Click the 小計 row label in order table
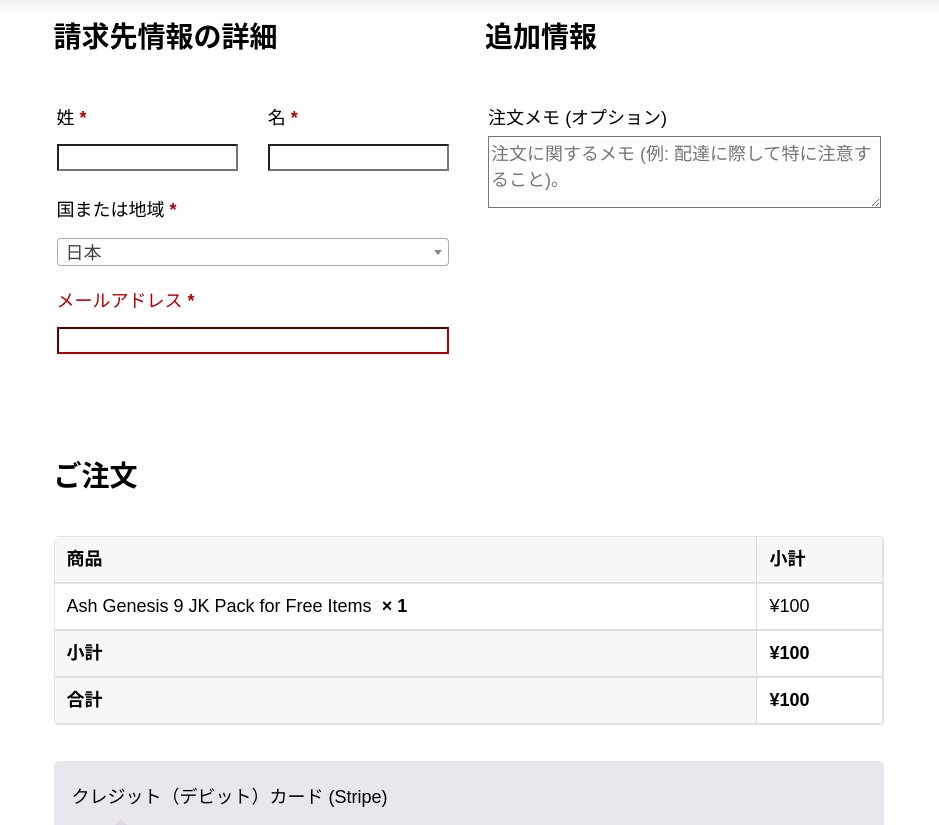The image size is (939, 825). (84, 653)
